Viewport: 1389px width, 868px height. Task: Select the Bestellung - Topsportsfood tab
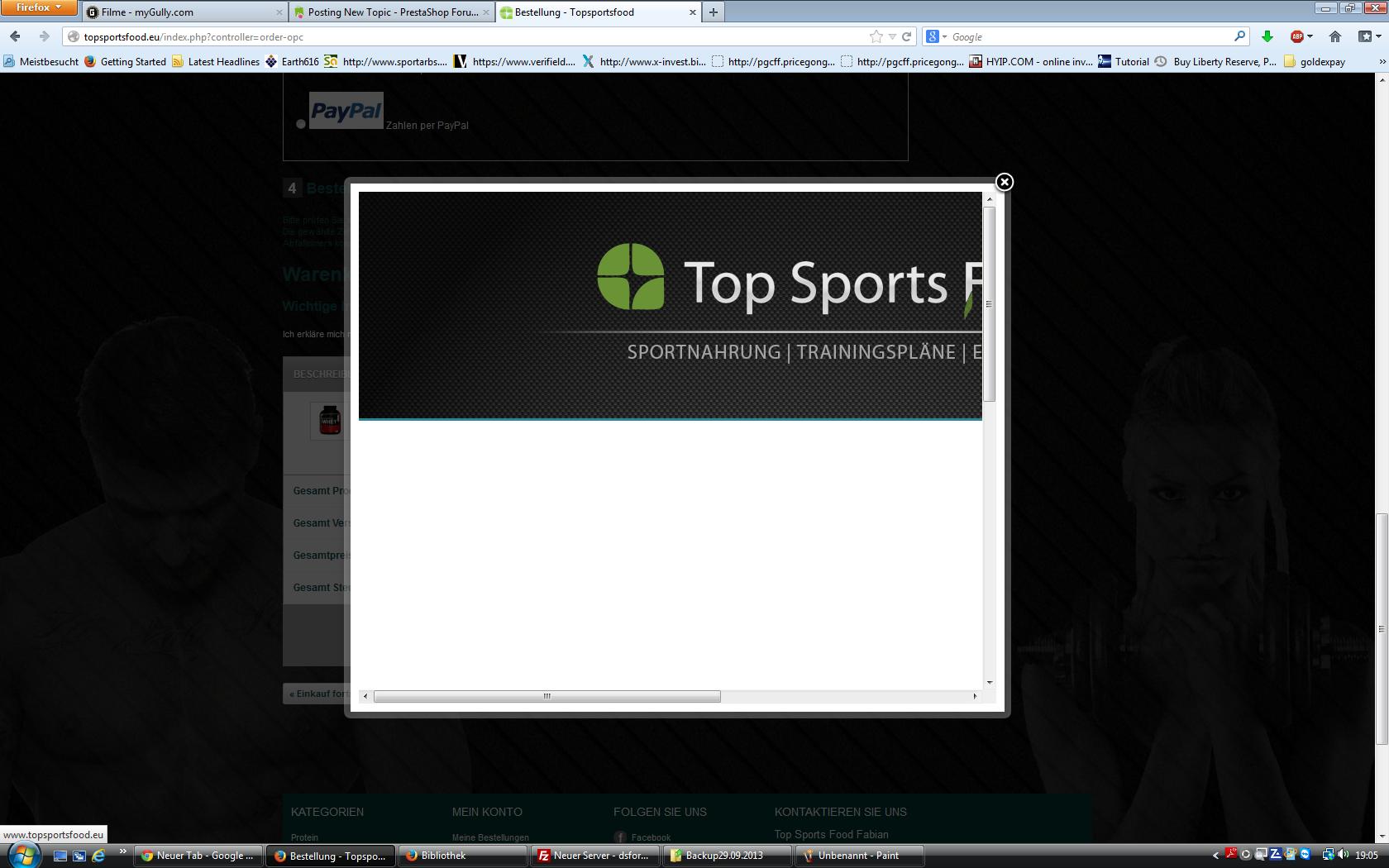click(599, 12)
